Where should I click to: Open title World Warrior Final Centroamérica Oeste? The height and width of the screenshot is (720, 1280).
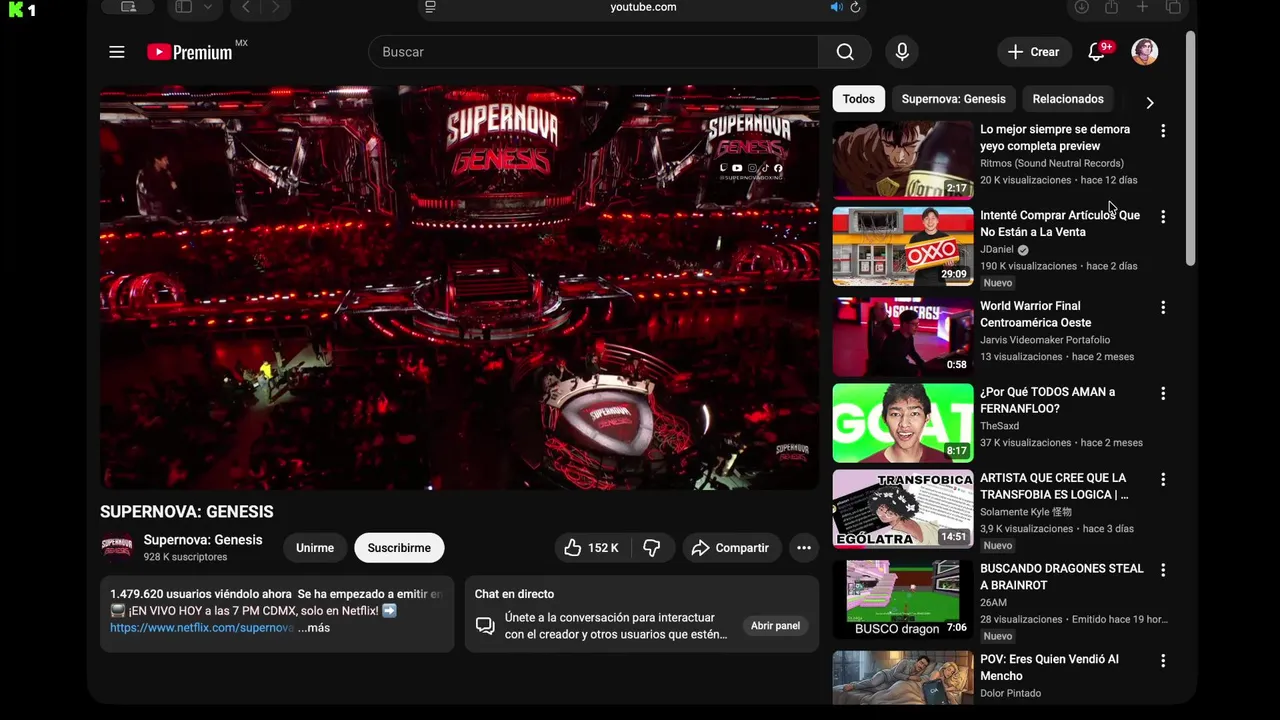tap(1035, 314)
